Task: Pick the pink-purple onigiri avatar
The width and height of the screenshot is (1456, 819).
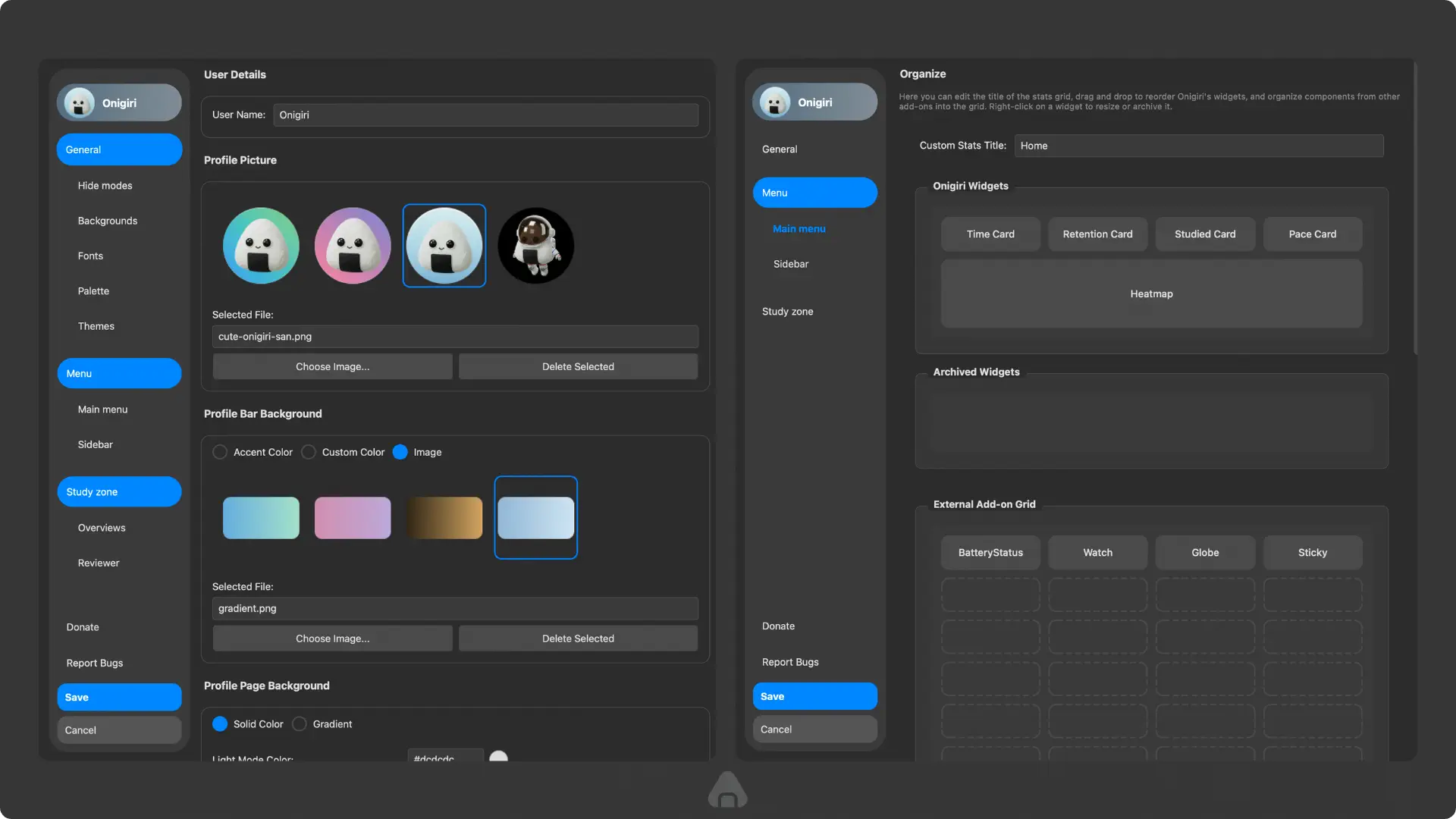Action: pos(353,246)
